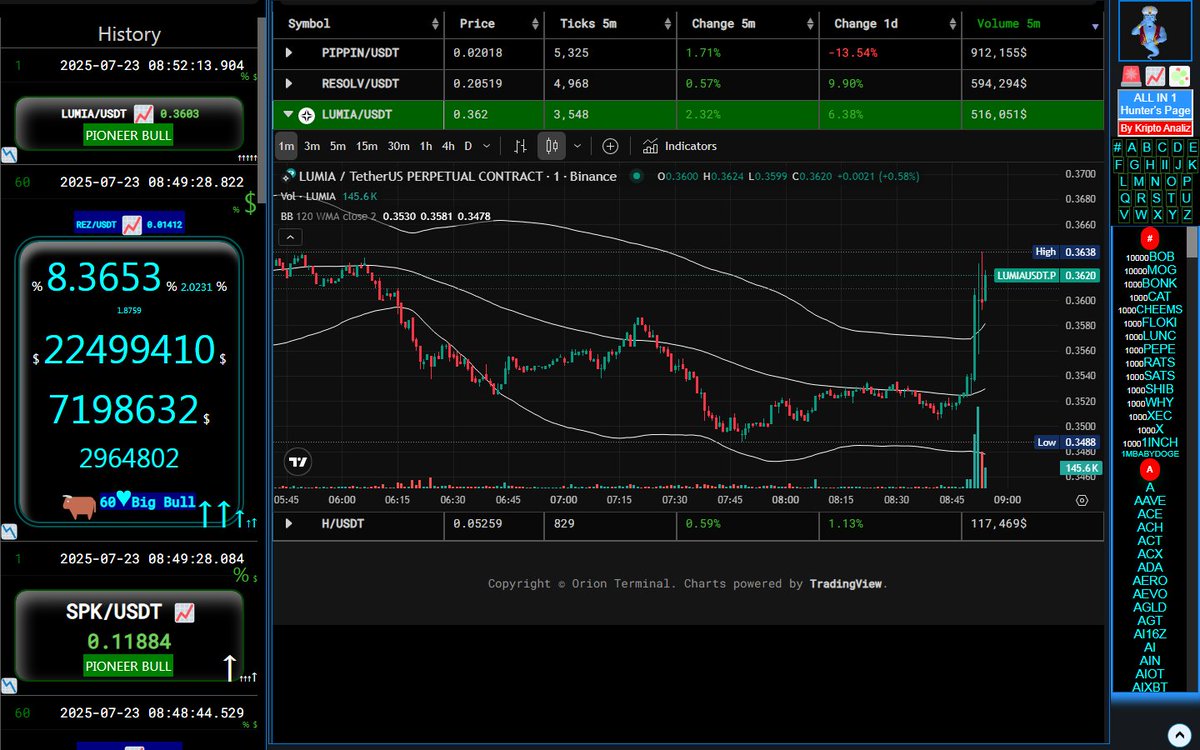Screen dimensions: 1200x750
Task: Click the crosshair icon beside LUMIA/USDT
Action: (x=307, y=115)
